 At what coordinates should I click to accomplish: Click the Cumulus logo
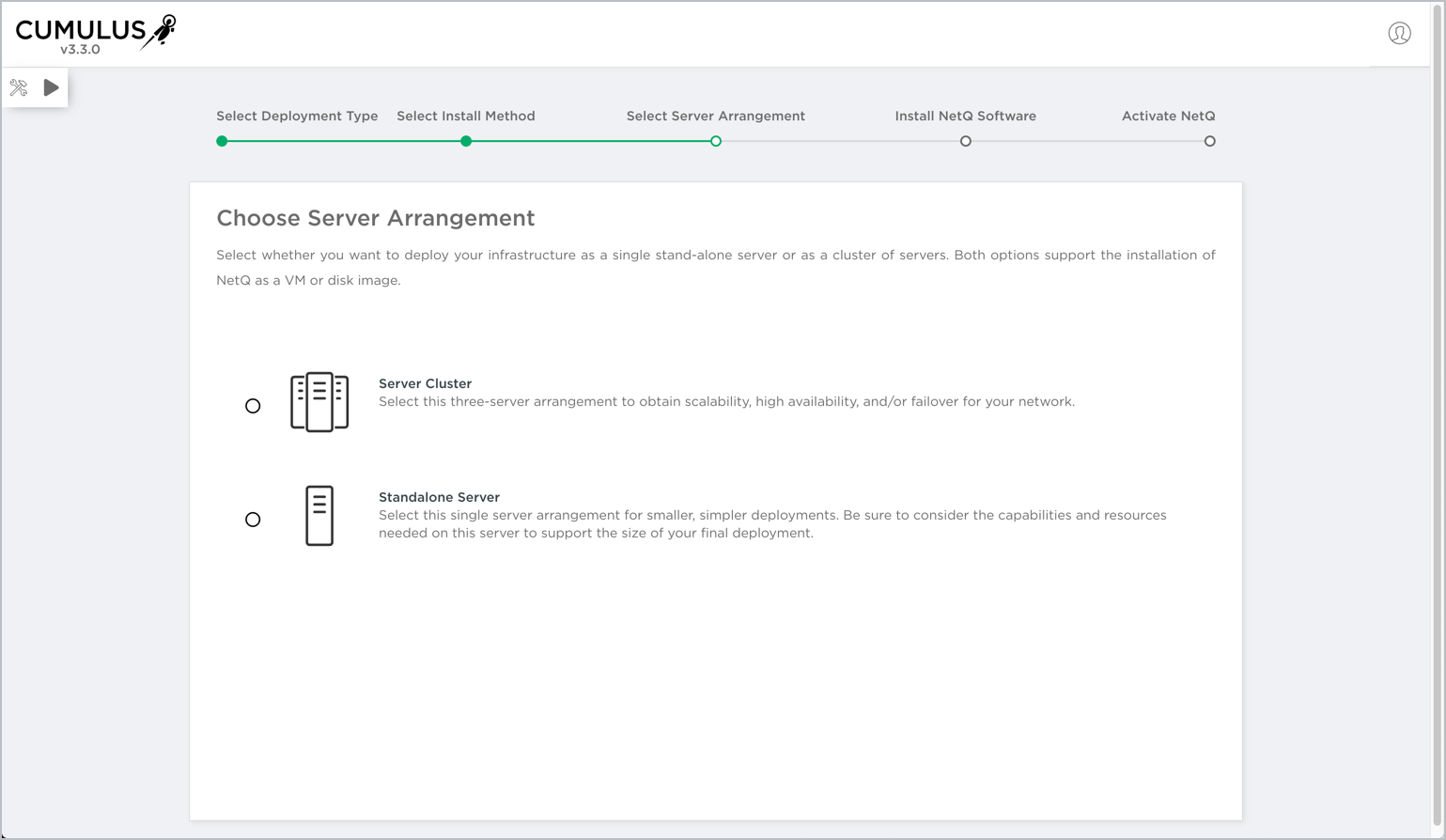(95, 34)
